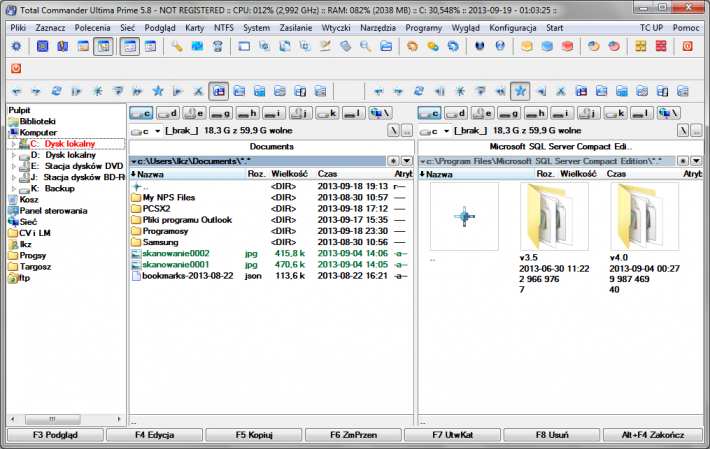The height and width of the screenshot is (449, 710).
Task: Click the left panel X icon
Action: (198, 91)
